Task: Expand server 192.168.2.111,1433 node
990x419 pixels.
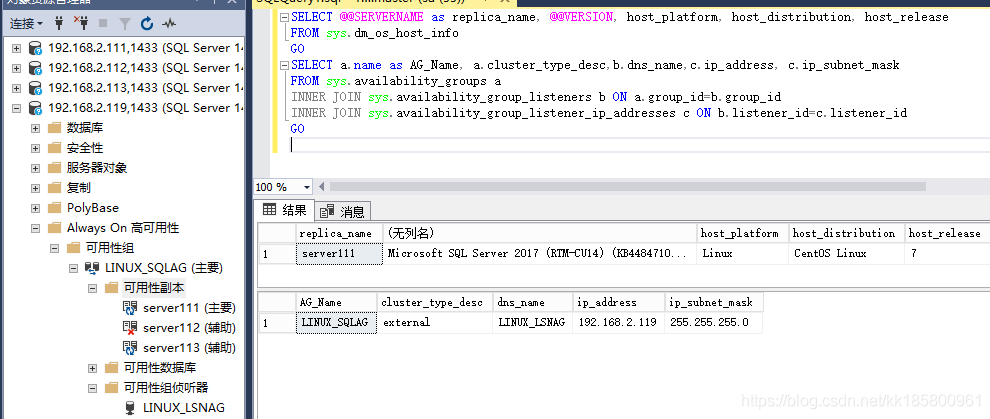Action: [x=16, y=48]
